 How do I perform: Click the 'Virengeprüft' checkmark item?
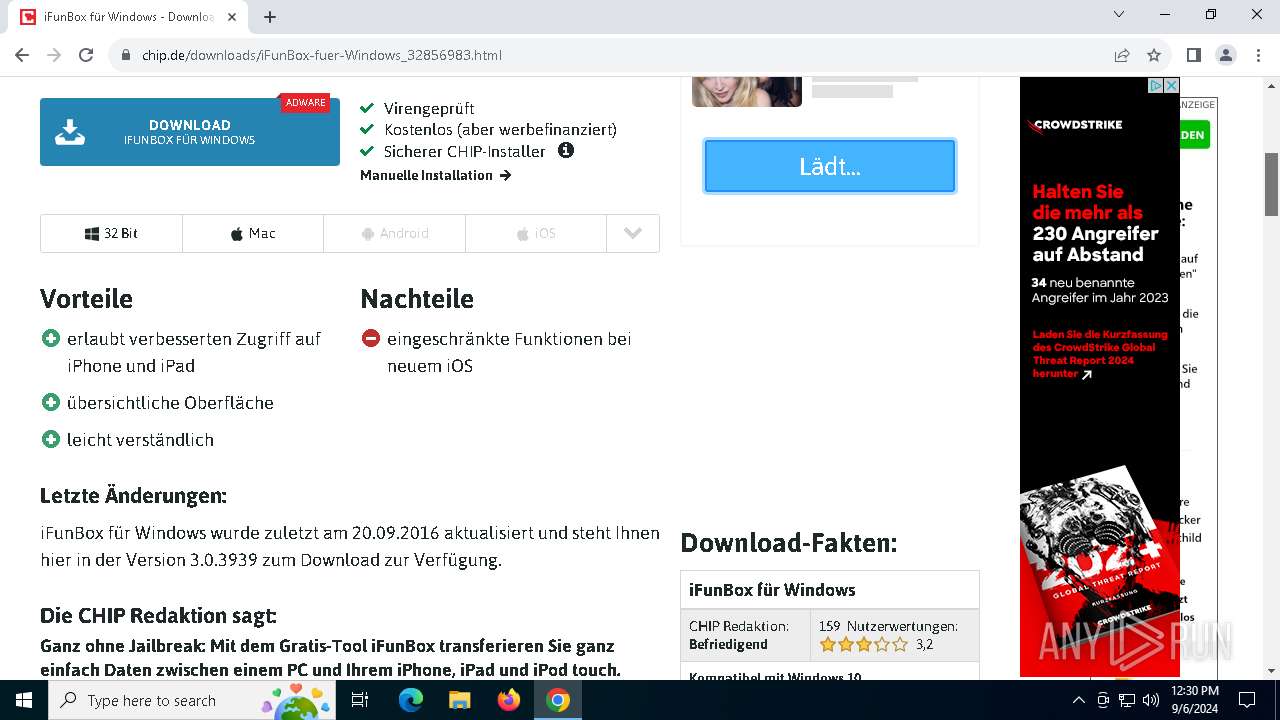pos(417,108)
